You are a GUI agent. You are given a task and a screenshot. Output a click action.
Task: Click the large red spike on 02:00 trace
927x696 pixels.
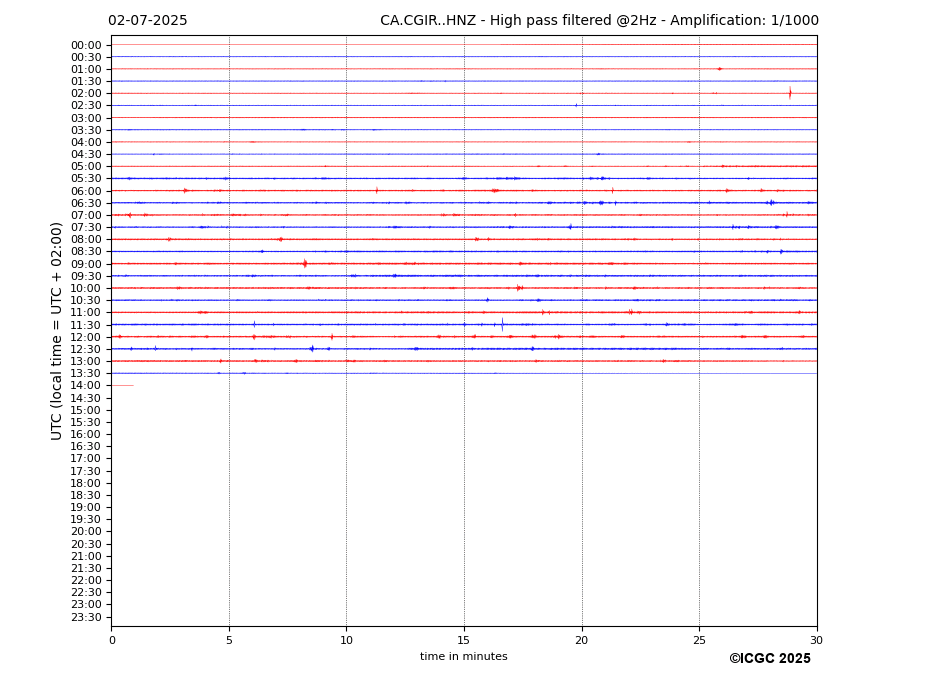coord(790,93)
